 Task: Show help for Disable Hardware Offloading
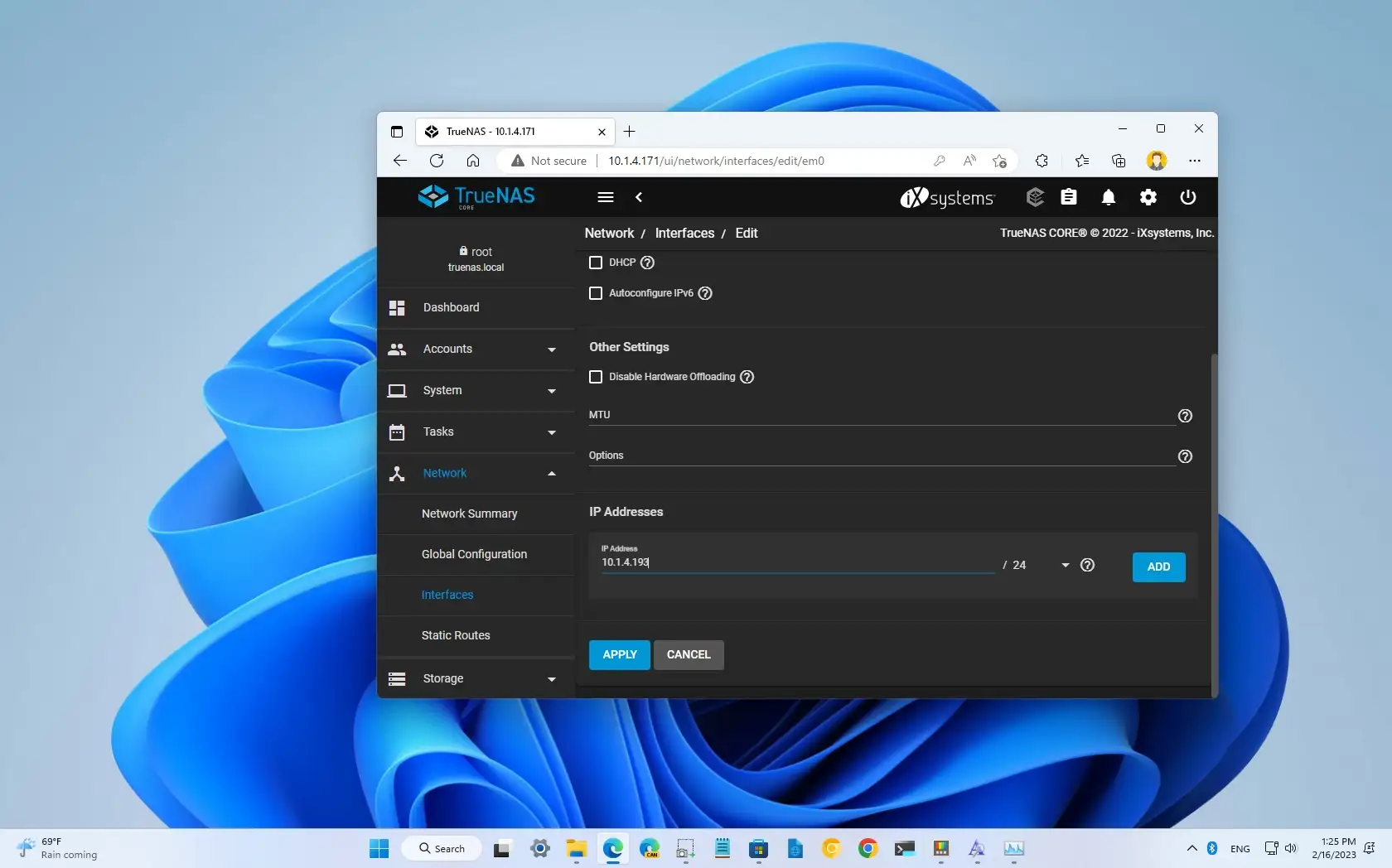(747, 377)
